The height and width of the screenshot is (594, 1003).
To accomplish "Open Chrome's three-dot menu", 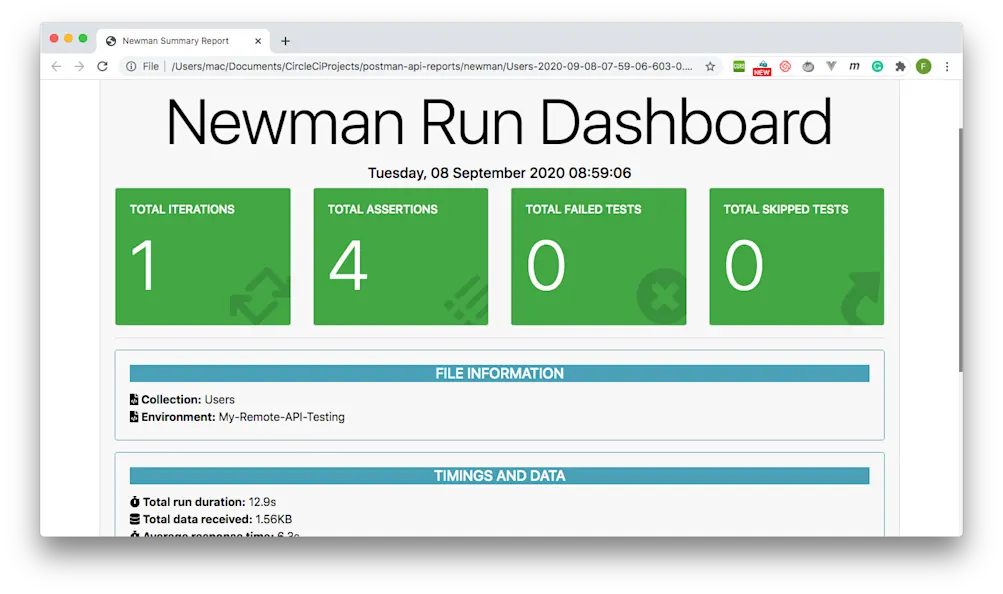I will pos(947,66).
